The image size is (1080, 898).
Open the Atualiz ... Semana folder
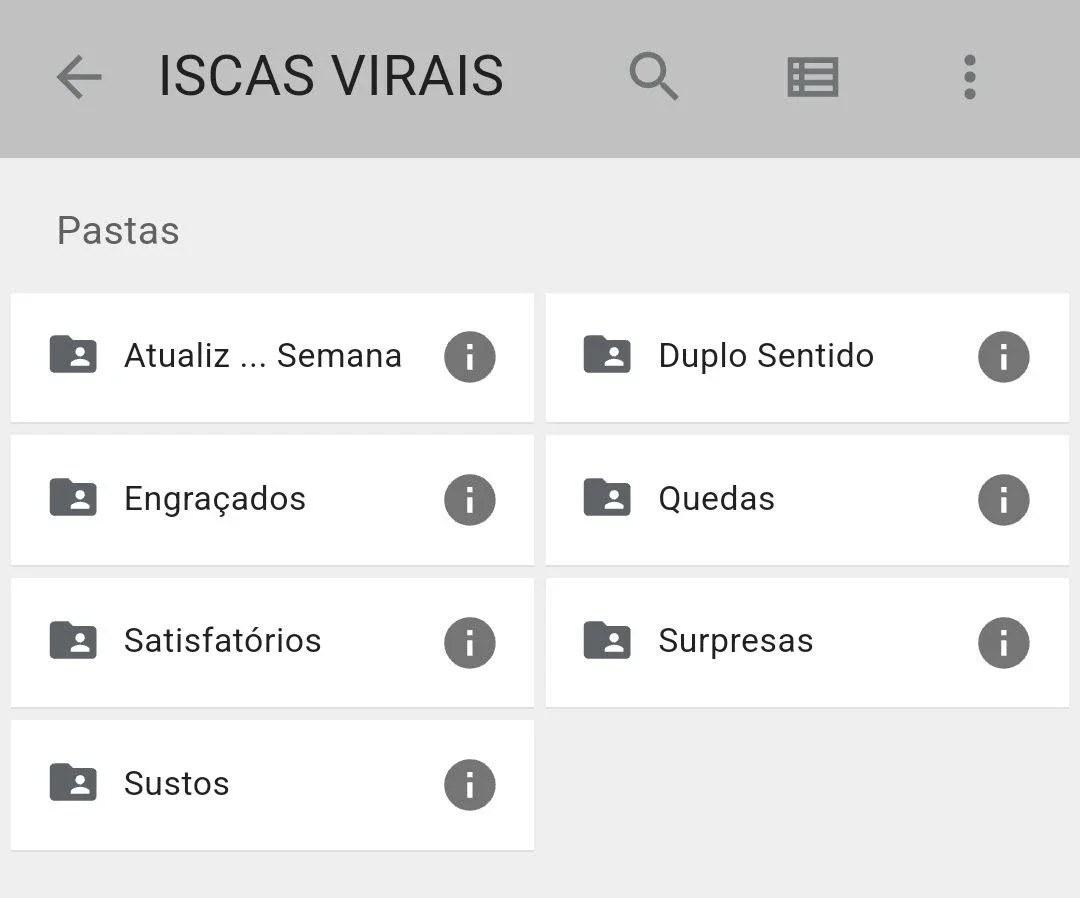click(x=272, y=357)
